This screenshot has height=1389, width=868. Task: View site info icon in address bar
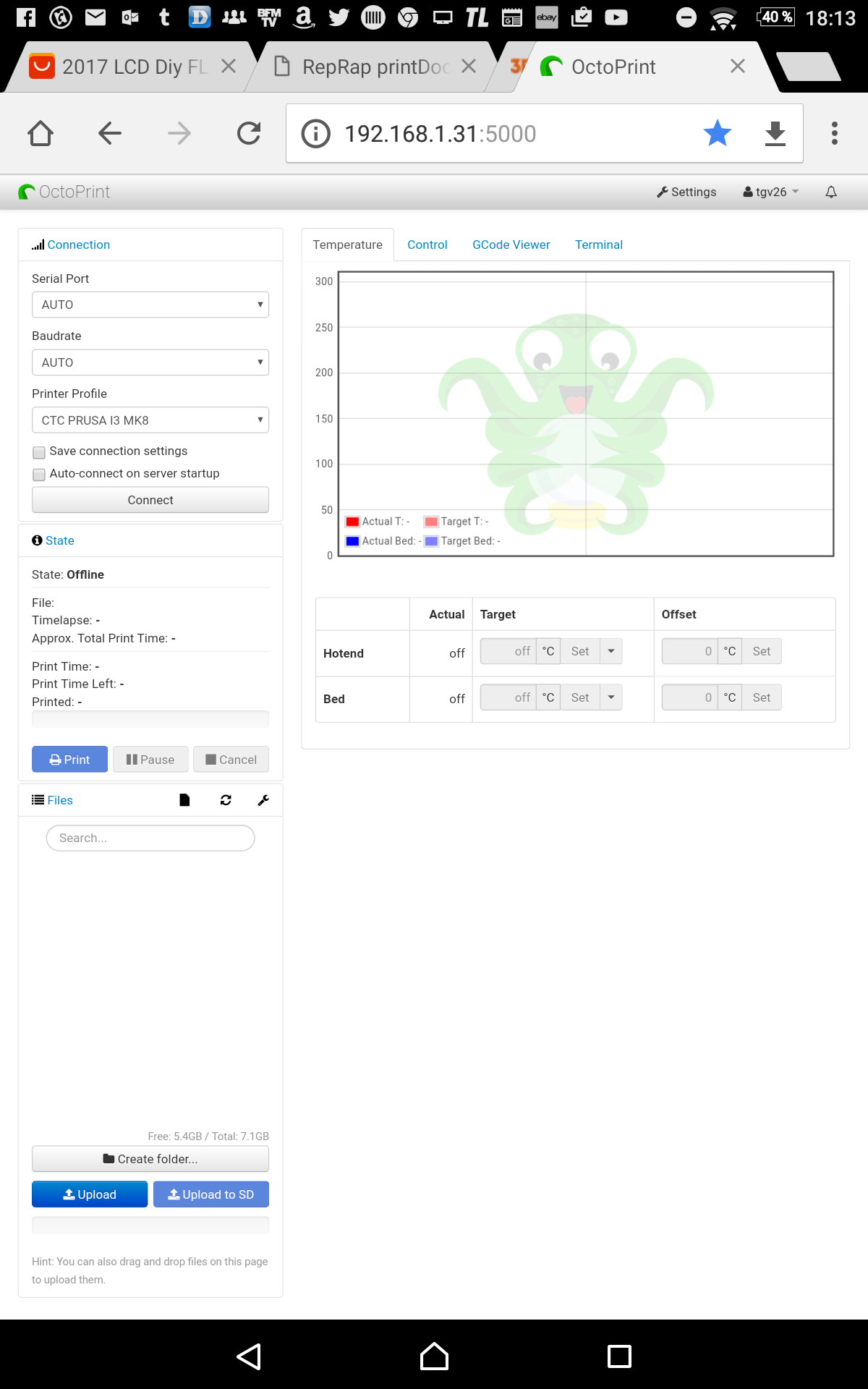click(315, 134)
